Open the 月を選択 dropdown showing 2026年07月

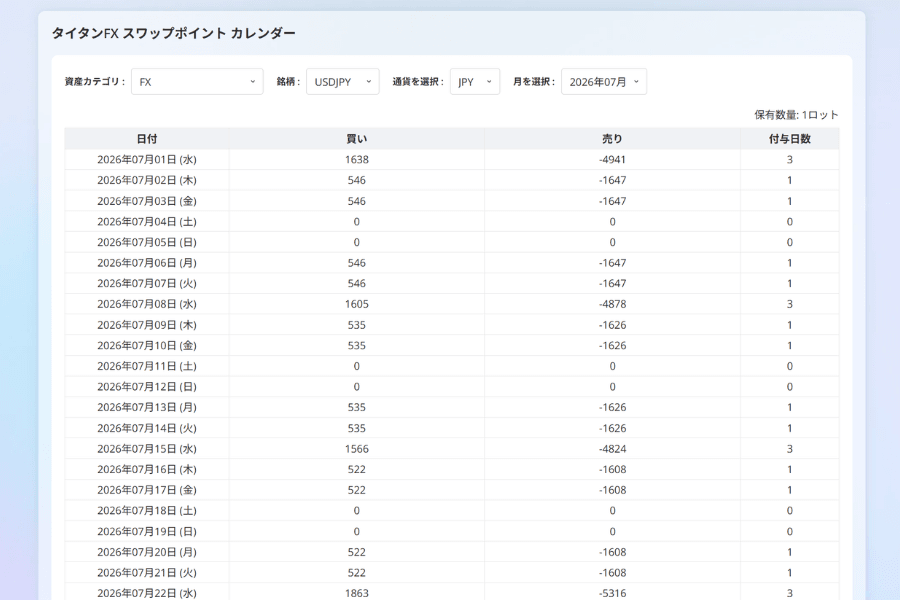(x=604, y=82)
